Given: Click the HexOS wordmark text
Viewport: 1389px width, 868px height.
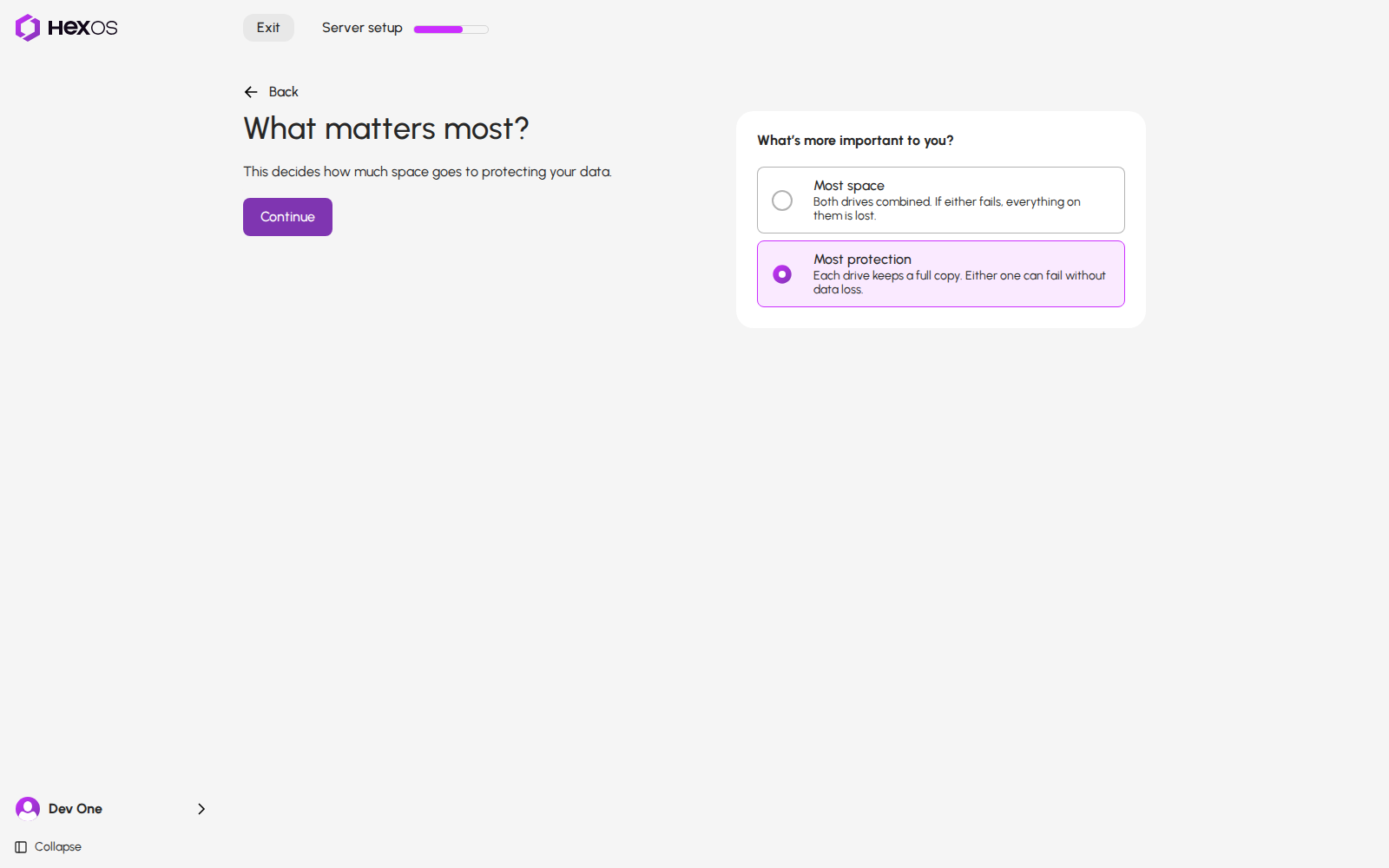Looking at the screenshot, I should pos(82,28).
